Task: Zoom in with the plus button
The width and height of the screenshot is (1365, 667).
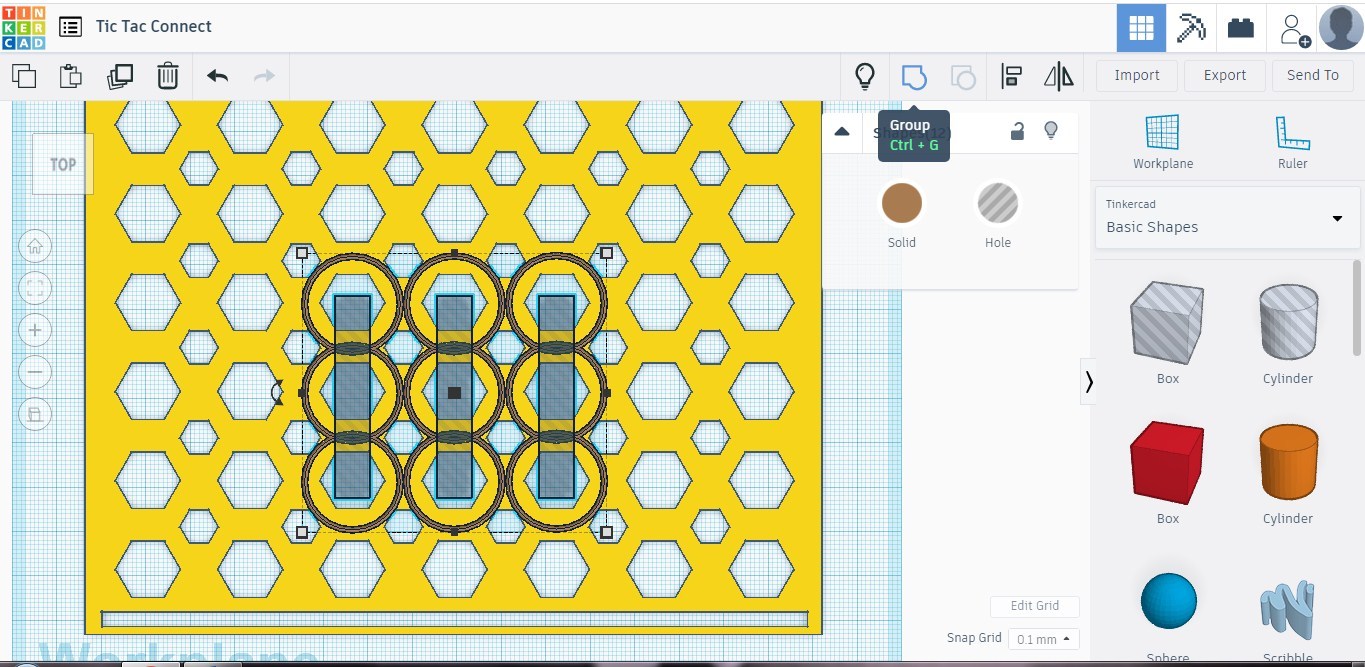Action: (35, 331)
